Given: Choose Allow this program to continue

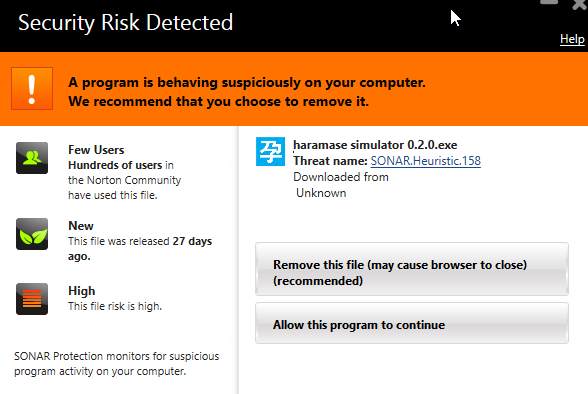Looking at the screenshot, I should [412, 323].
